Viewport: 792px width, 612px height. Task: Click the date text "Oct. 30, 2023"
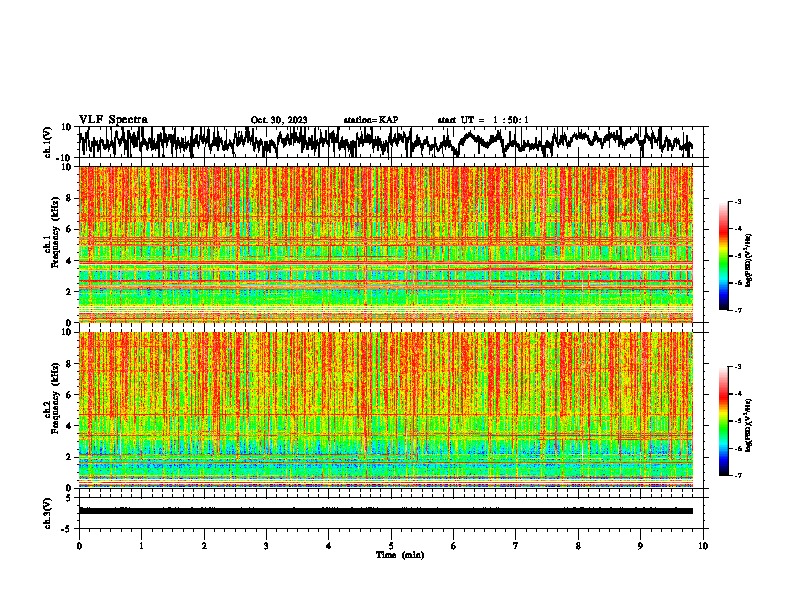(x=279, y=120)
